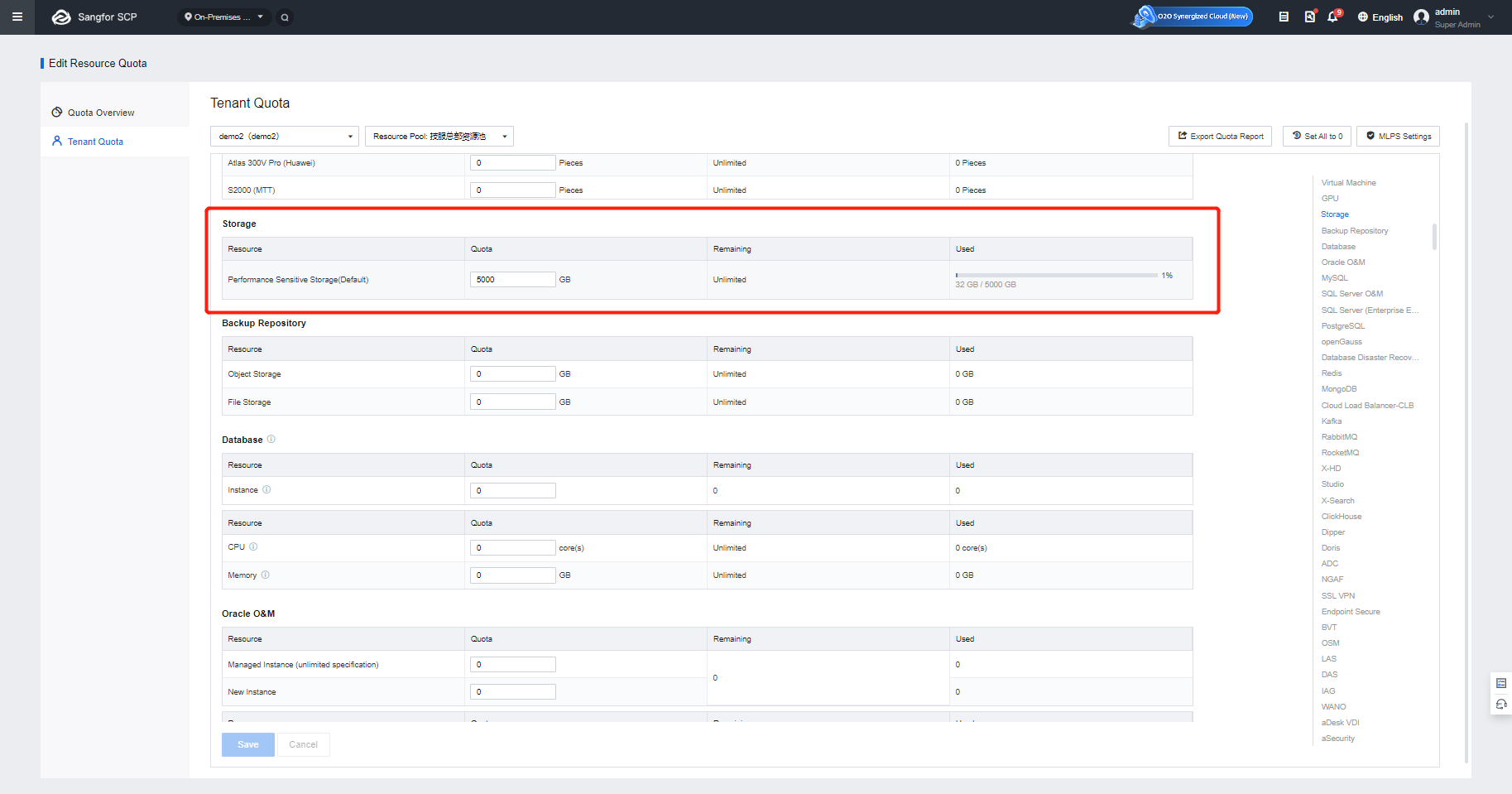1512x794 pixels.
Task: Jump to SQL Server O&M anchor
Action: 1352,294
